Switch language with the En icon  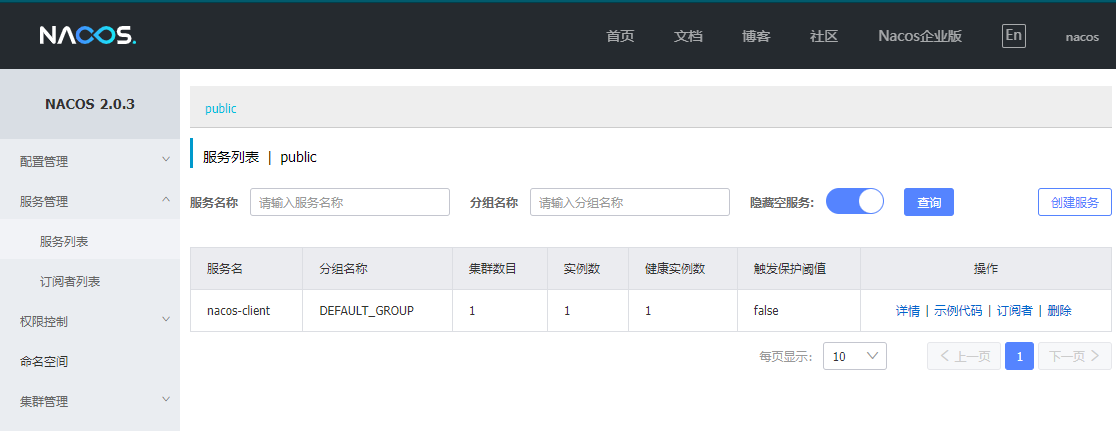click(1014, 36)
